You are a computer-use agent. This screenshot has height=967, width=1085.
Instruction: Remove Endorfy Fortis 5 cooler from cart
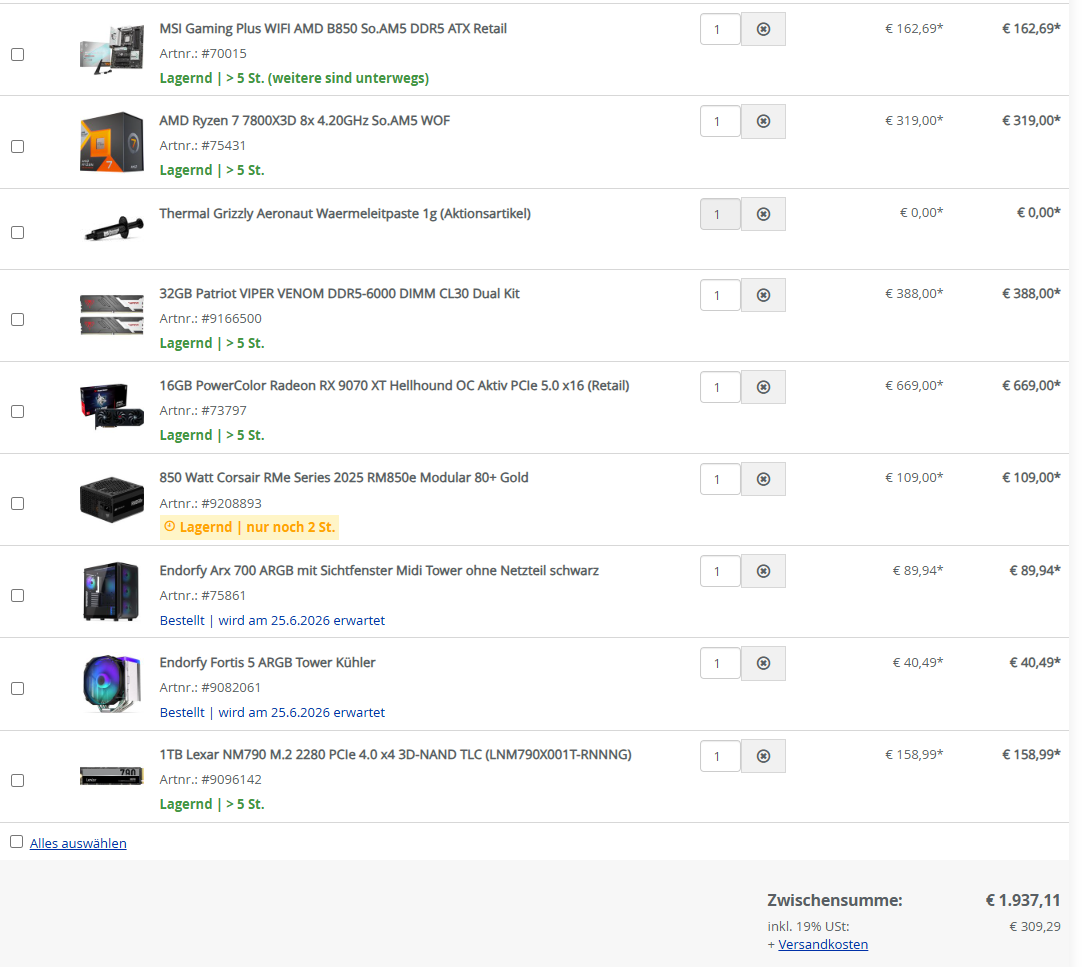click(x=763, y=663)
